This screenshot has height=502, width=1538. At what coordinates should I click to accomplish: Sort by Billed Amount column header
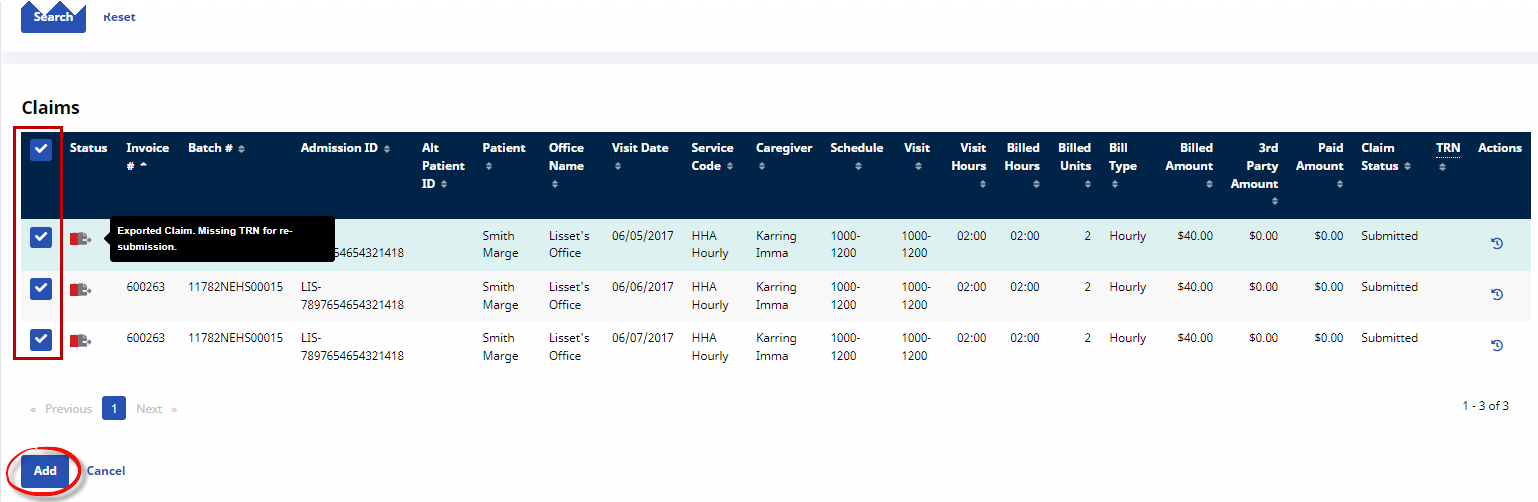click(x=1189, y=166)
